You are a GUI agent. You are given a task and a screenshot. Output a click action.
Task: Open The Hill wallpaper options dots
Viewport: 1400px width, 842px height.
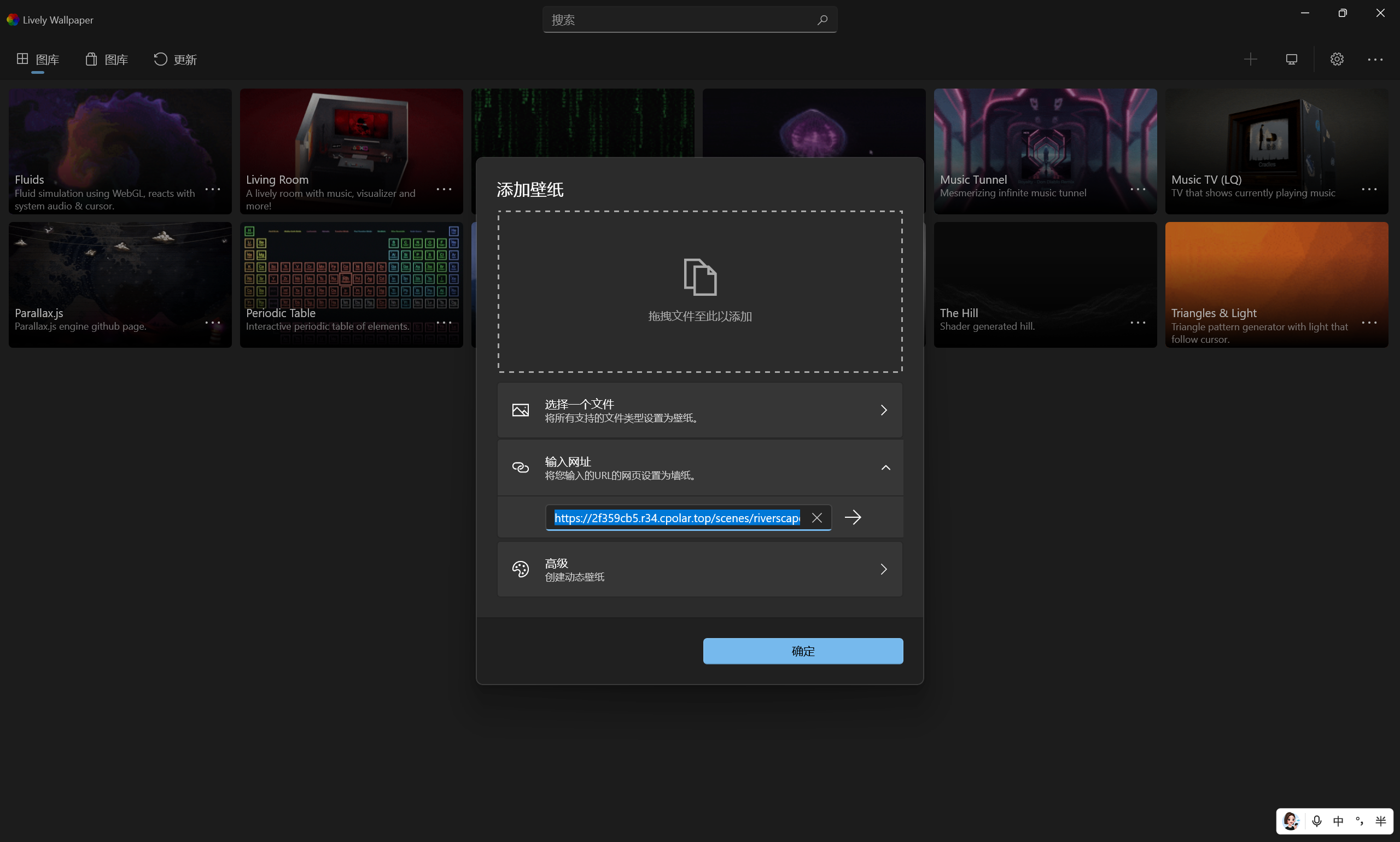[x=1138, y=322]
